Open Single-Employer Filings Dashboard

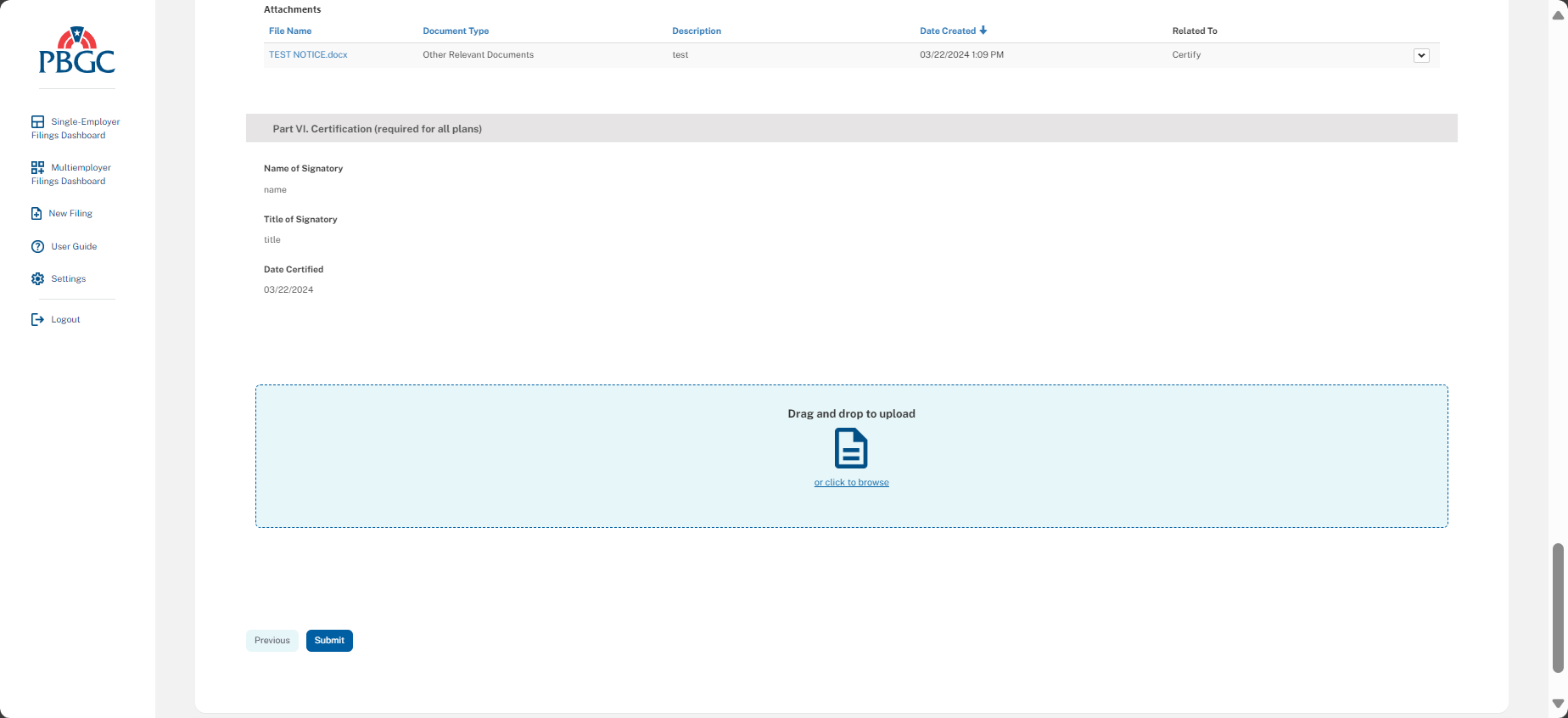tap(76, 128)
